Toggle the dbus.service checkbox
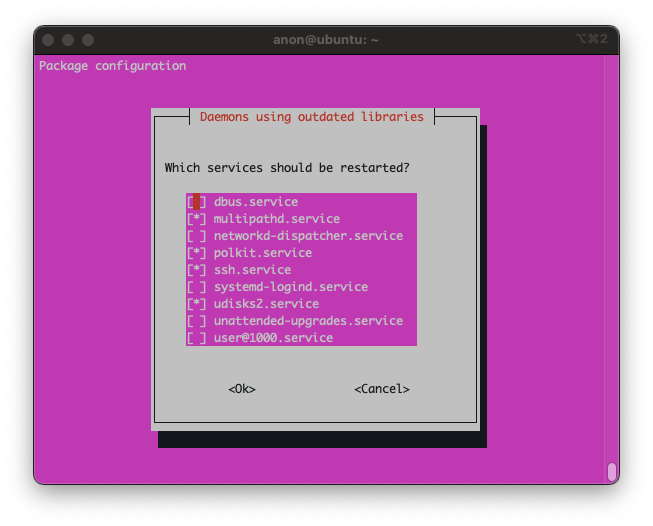The image size is (653, 526). 197,202
